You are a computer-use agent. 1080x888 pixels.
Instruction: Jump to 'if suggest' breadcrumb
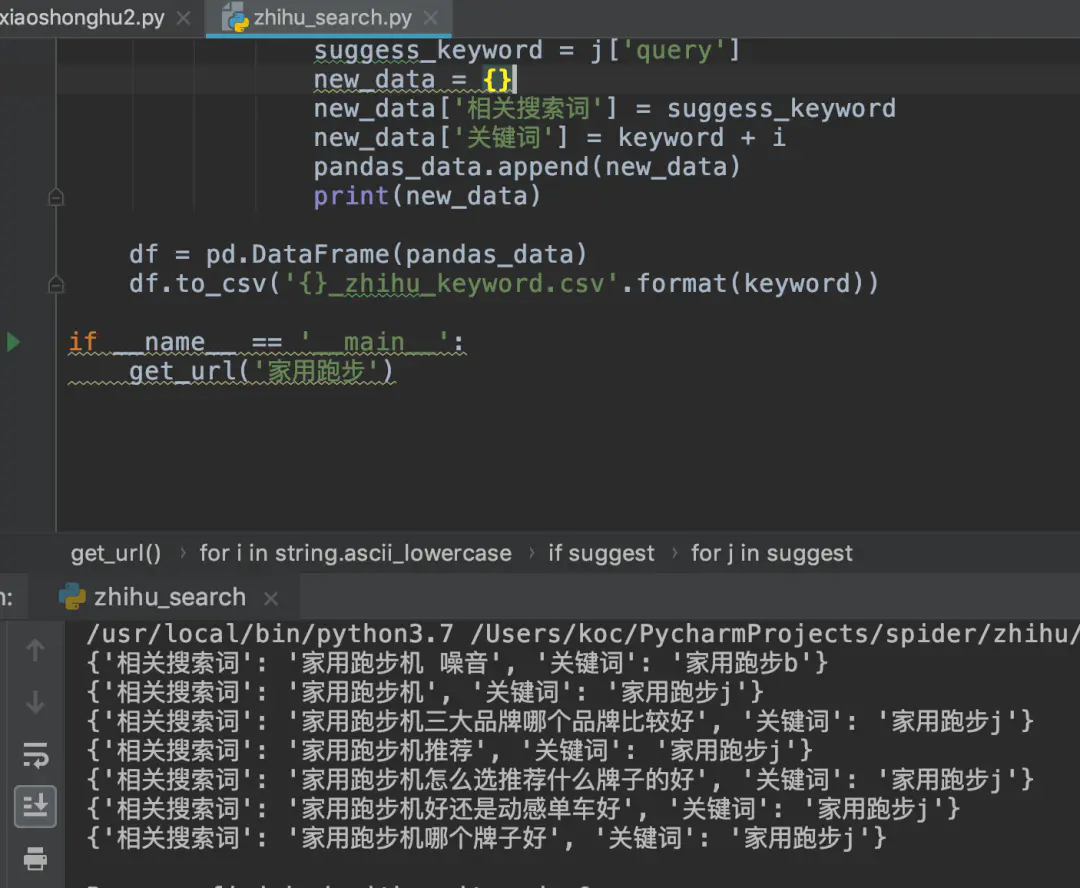[x=601, y=553]
